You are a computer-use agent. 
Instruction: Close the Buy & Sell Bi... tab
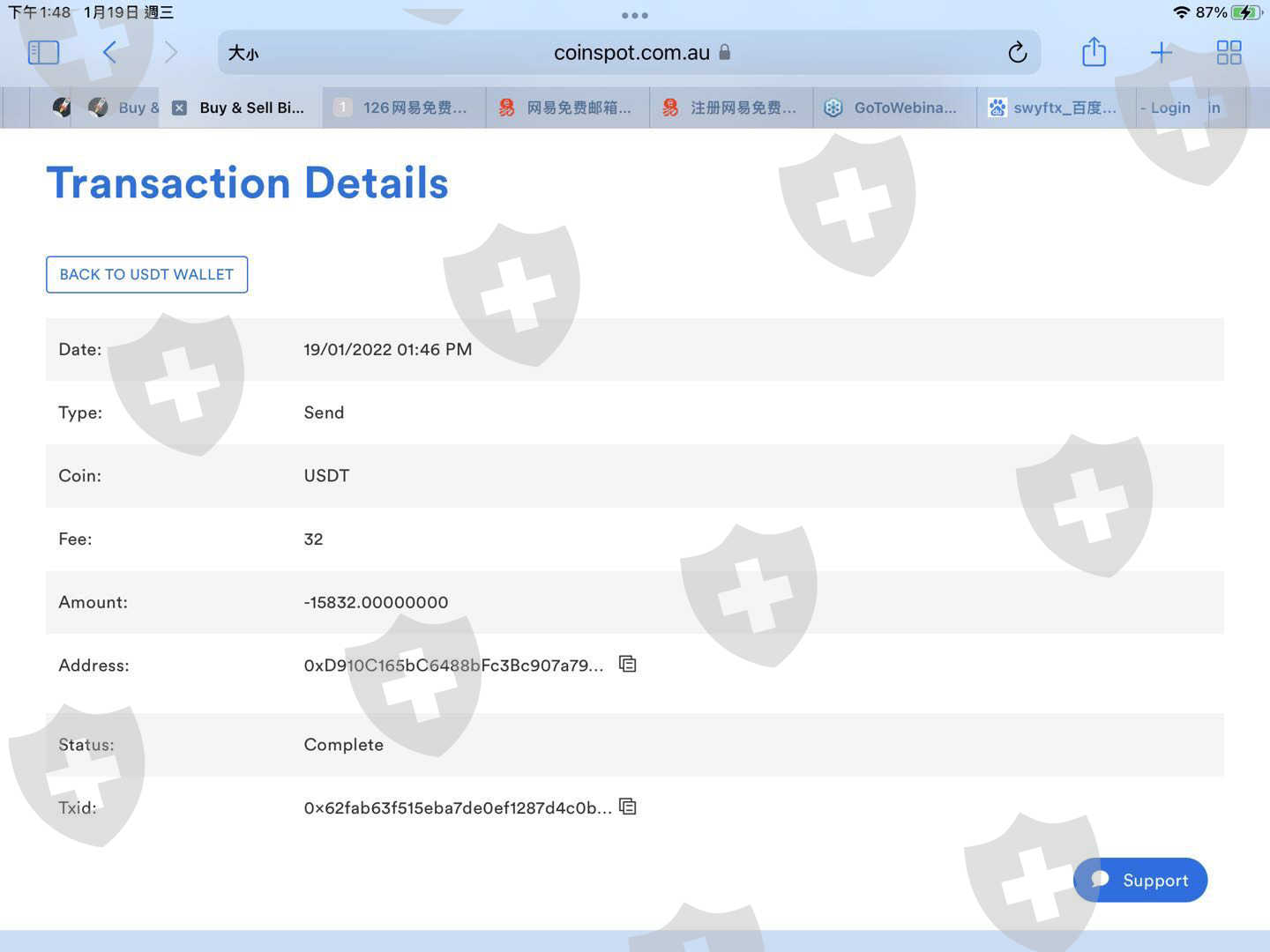pos(179,108)
